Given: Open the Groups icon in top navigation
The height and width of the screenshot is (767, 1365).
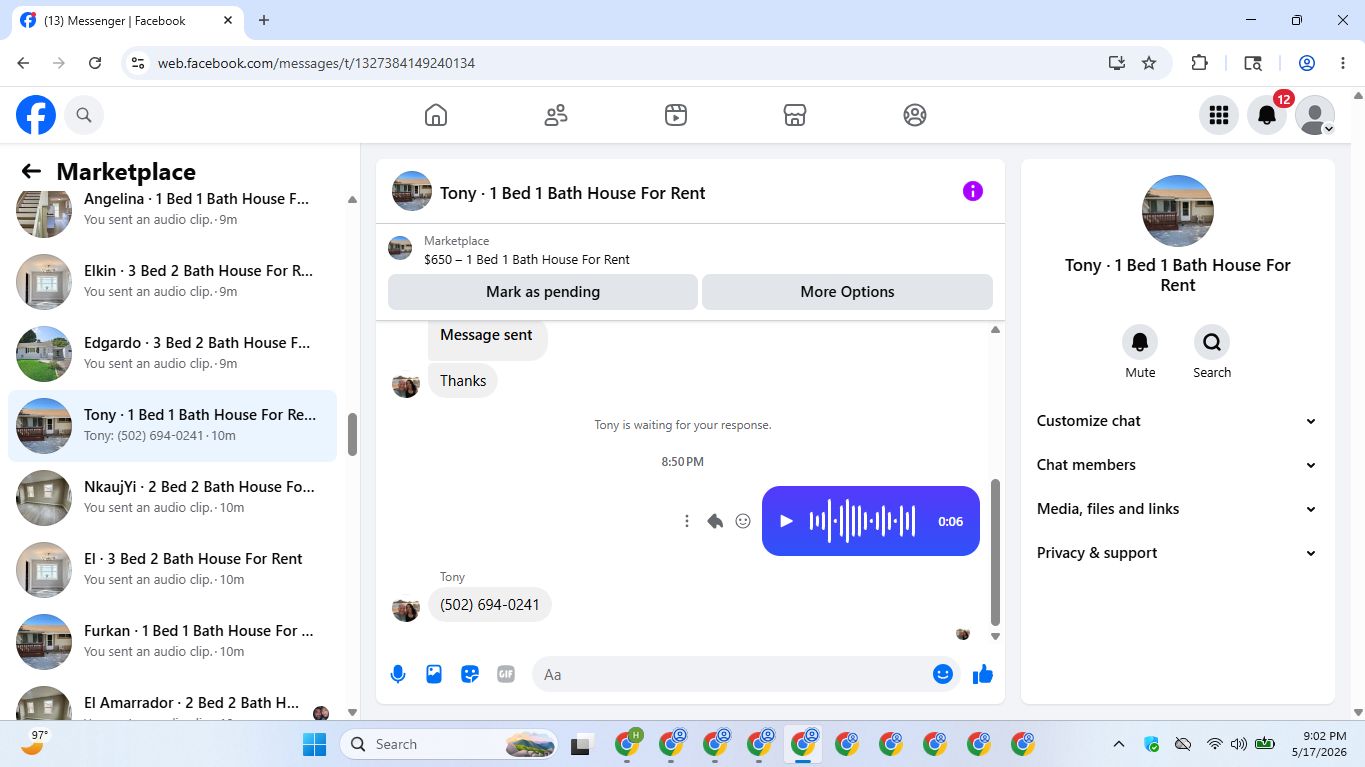Looking at the screenshot, I should coord(915,115).
